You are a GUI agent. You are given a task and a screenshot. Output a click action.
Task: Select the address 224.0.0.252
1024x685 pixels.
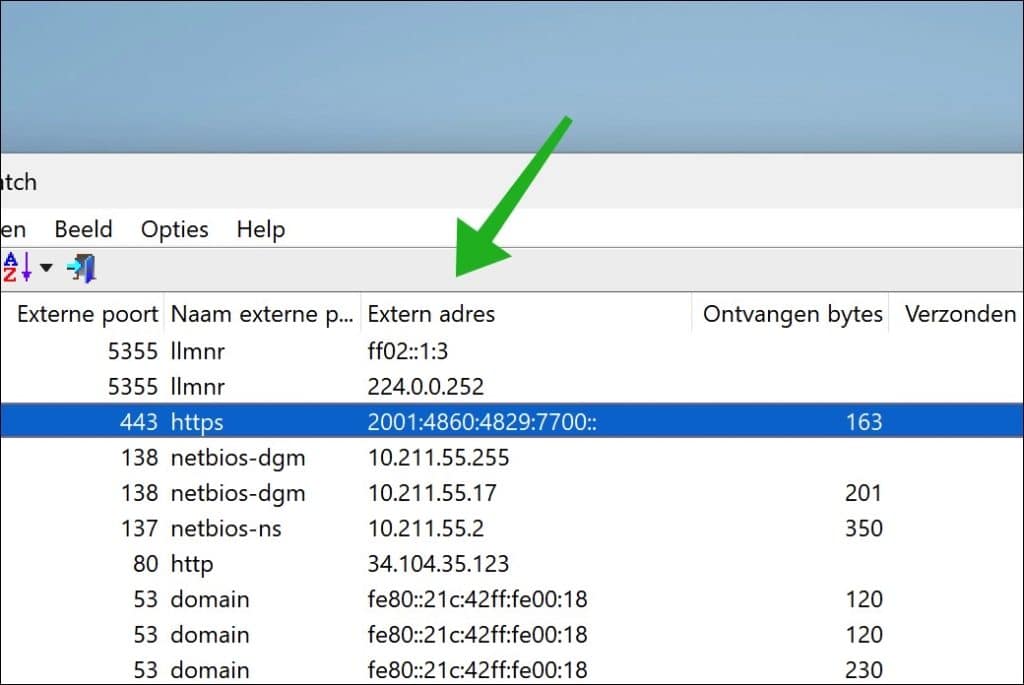click(x=425, y=387)
